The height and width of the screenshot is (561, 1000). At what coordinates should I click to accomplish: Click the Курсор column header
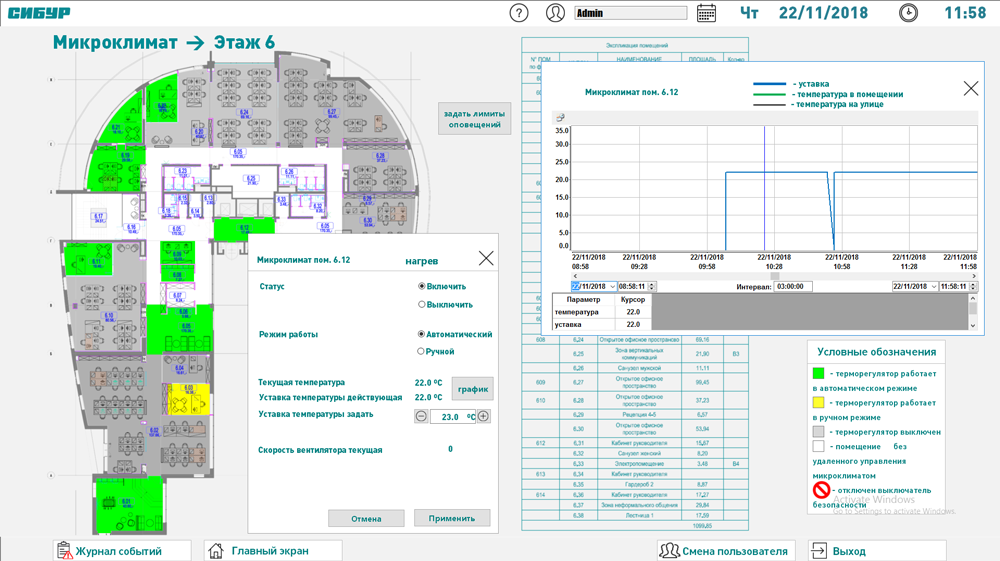pos(633,300)
